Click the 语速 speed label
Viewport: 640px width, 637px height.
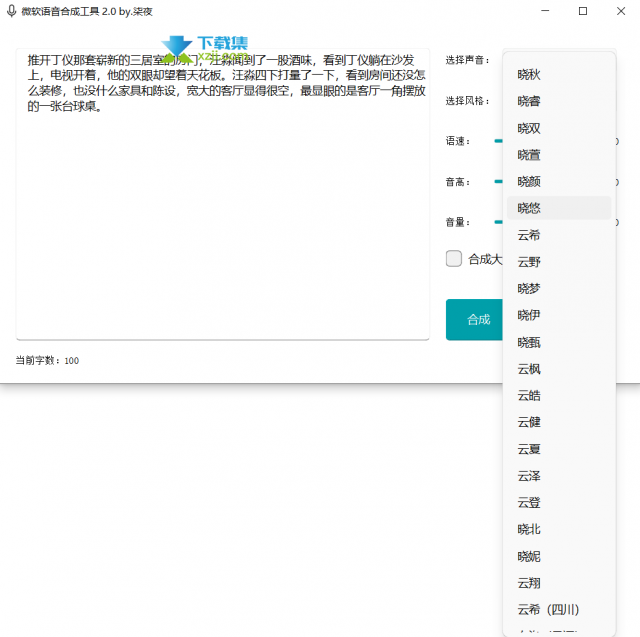(458, 141)
